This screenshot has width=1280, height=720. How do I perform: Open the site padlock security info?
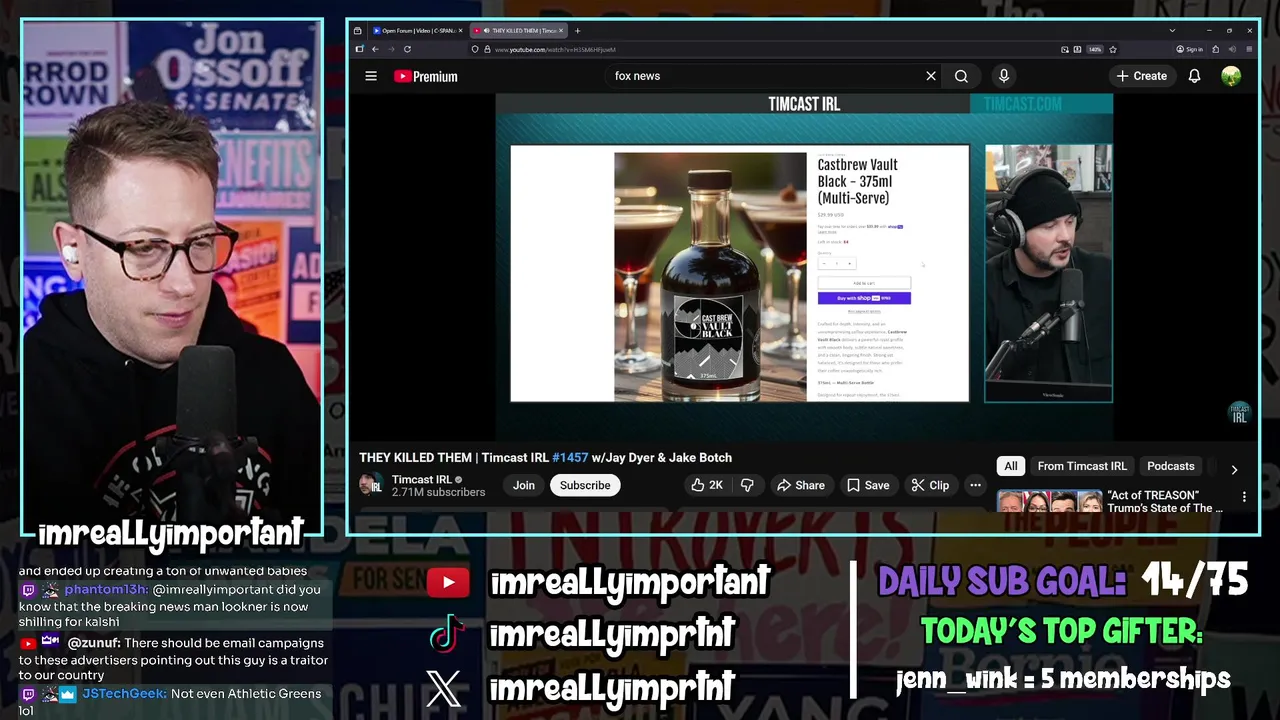pyautogui.click(x=487, y=49)
